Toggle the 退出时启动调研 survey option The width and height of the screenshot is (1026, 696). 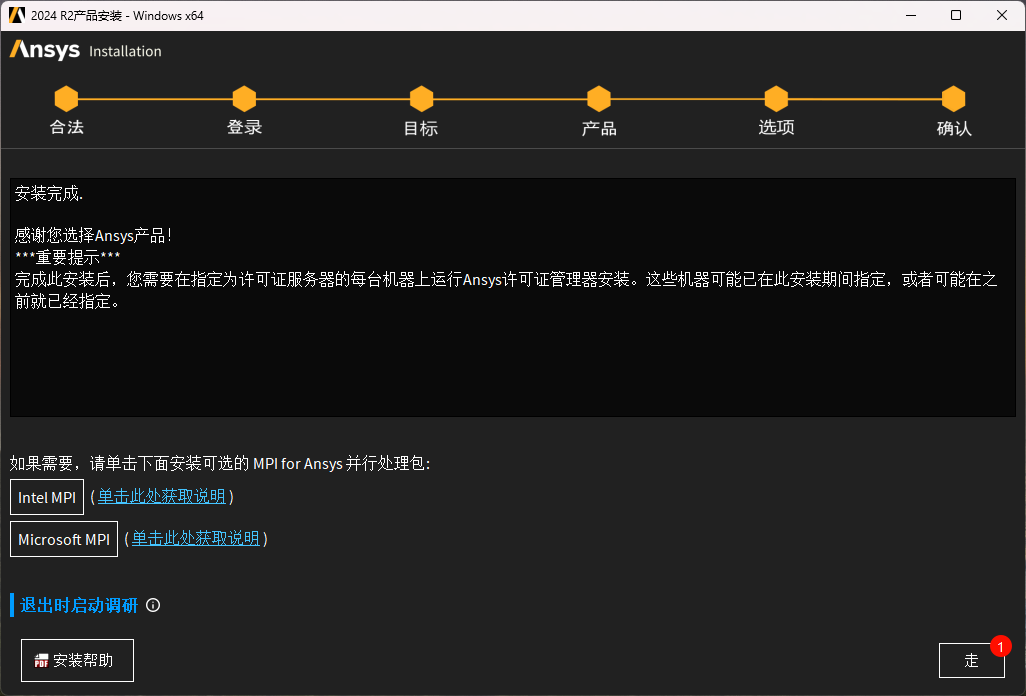[79, 605]
